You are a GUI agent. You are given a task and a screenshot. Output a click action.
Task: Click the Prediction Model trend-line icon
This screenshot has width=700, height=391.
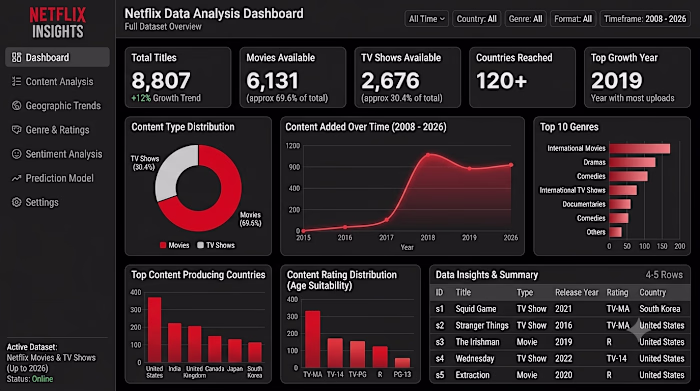click(x=17, y=178)
